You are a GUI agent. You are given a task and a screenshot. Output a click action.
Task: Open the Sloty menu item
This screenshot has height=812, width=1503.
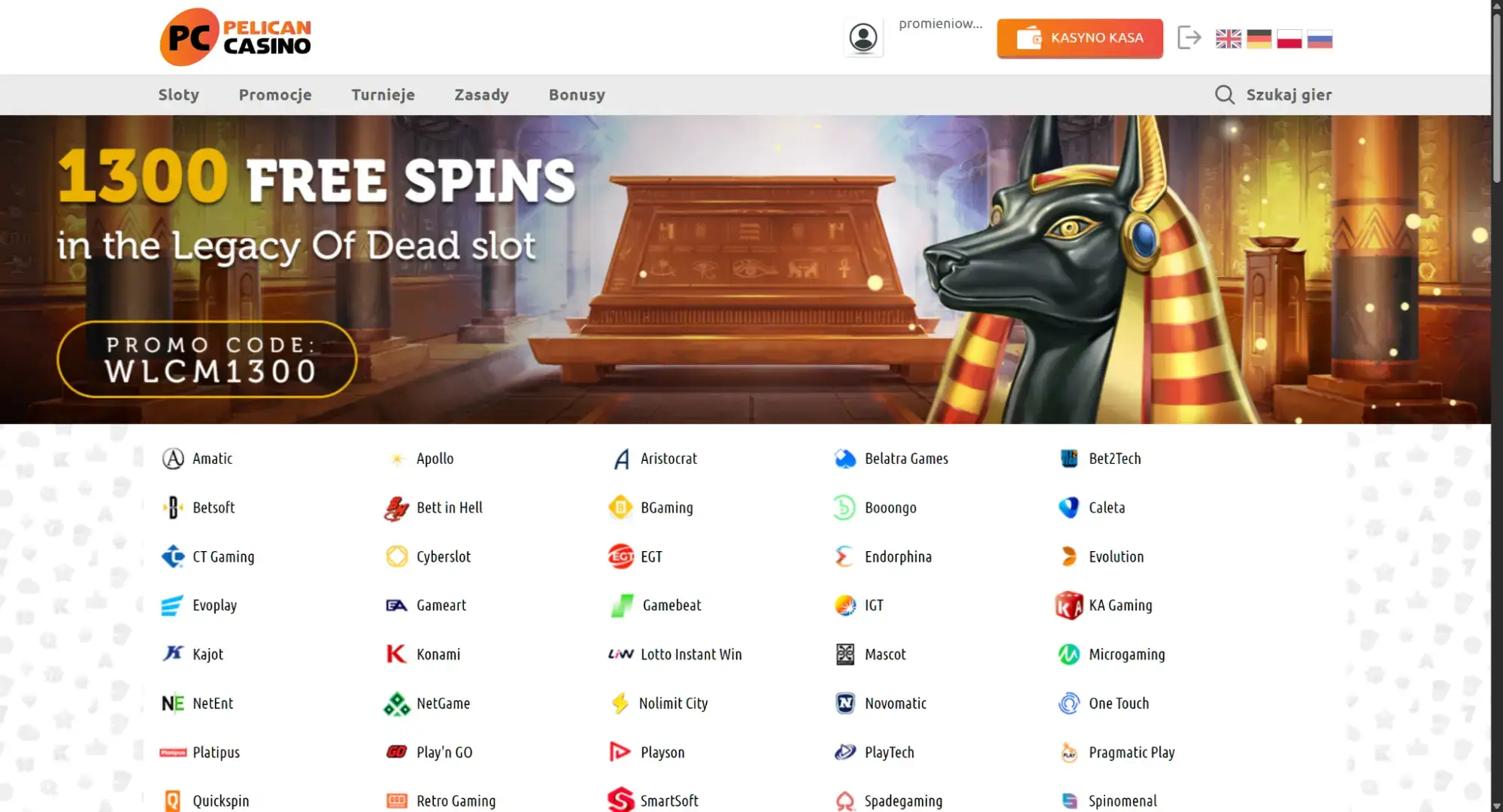coord(179,95)
